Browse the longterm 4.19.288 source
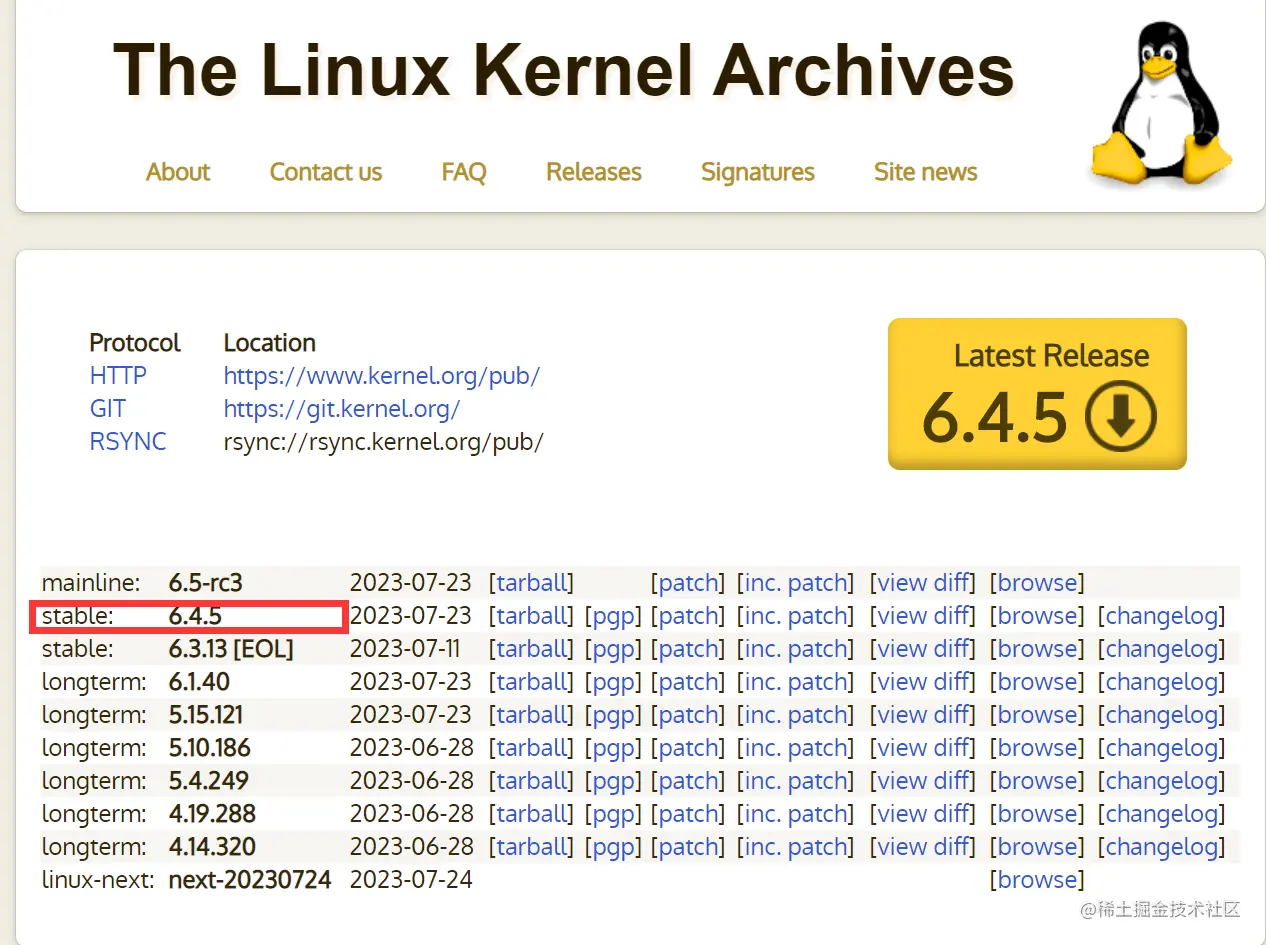 point(1037,814)
